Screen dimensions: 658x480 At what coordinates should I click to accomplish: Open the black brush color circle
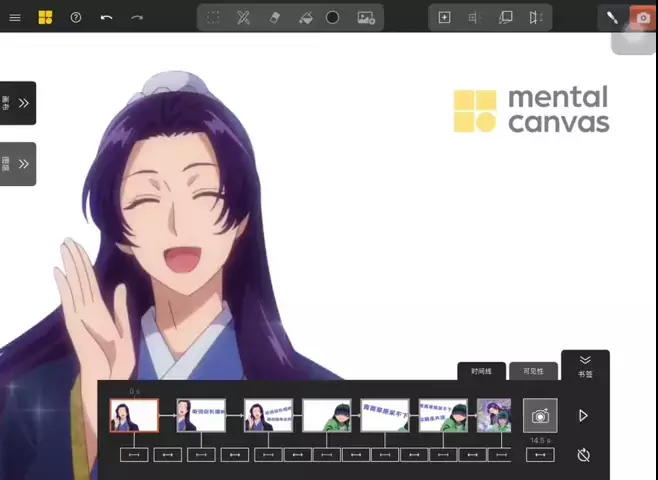click(x=332, y=18)
